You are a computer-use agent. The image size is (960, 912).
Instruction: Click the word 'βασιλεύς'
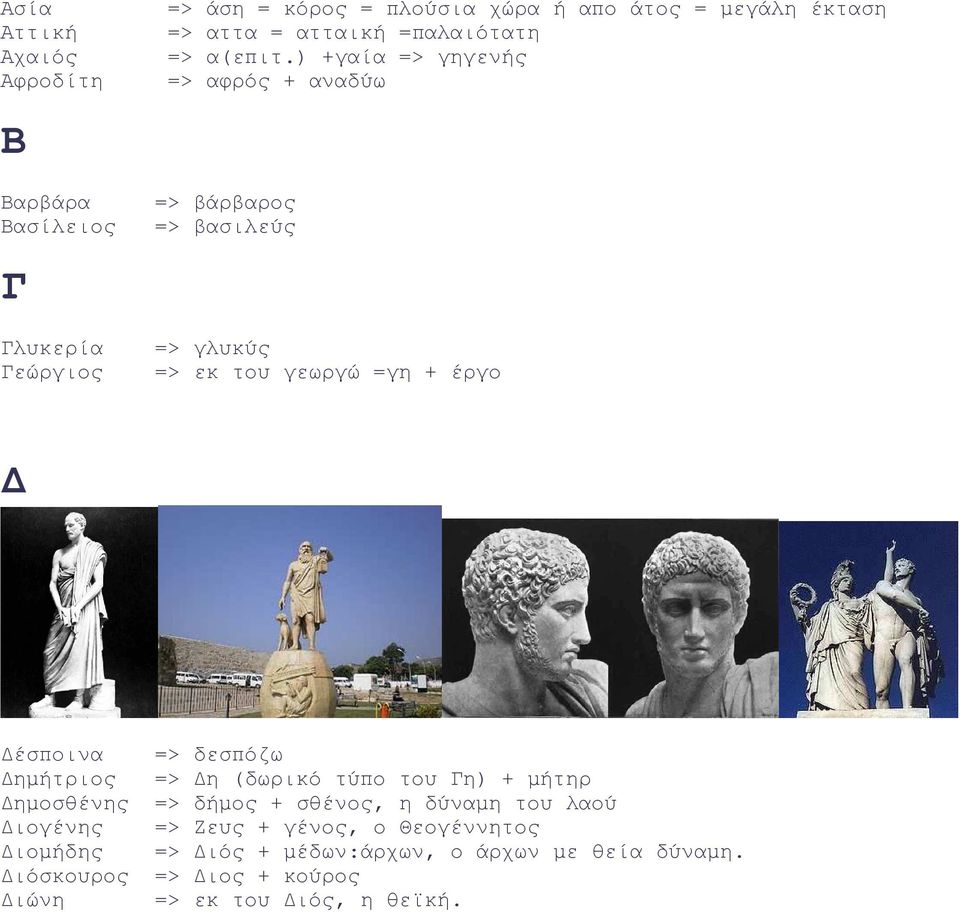pos(245,227)
